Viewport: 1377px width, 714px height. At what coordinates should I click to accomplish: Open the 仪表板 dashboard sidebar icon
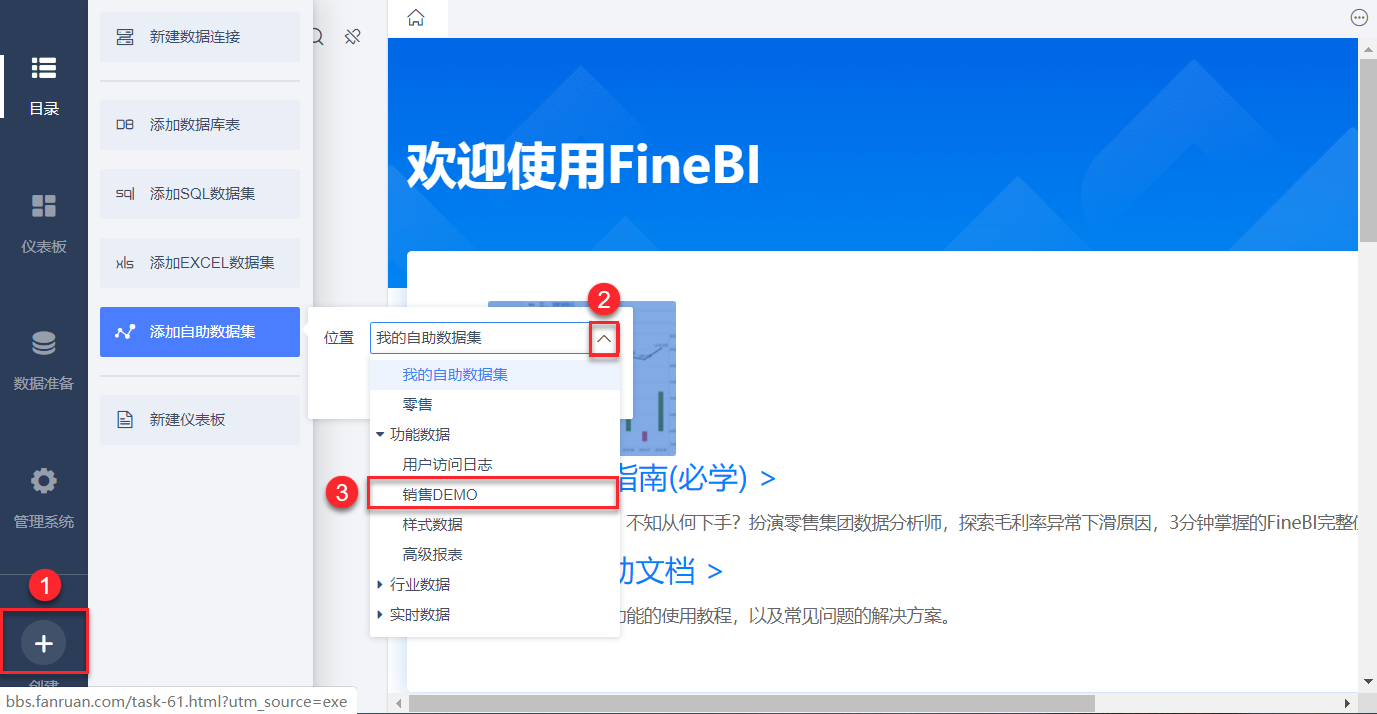tap(43, 206)
